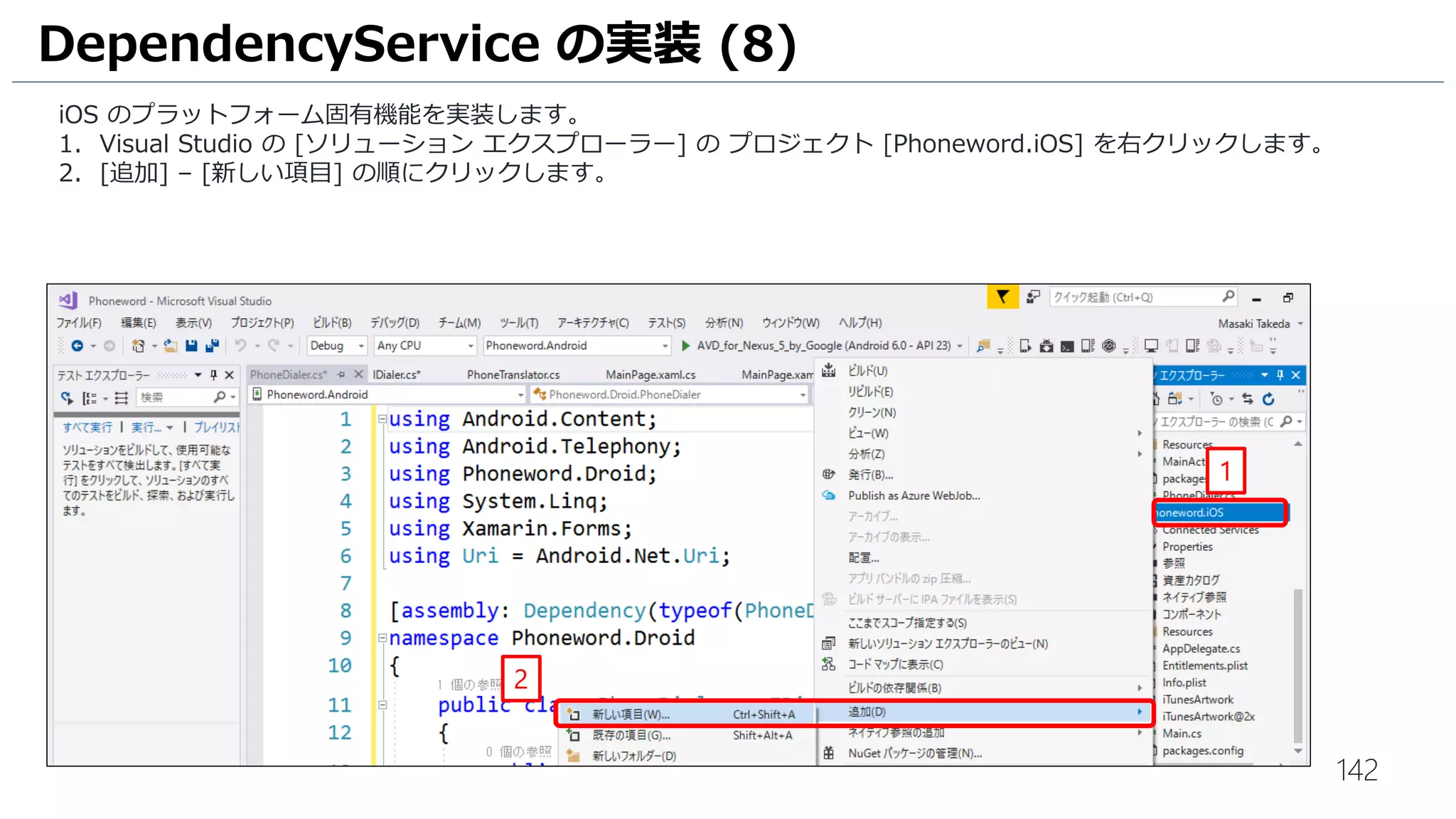Click the Solution Explorer sync arrows icon
This screenshot has height=819, width=1456.
(1248, 399)
